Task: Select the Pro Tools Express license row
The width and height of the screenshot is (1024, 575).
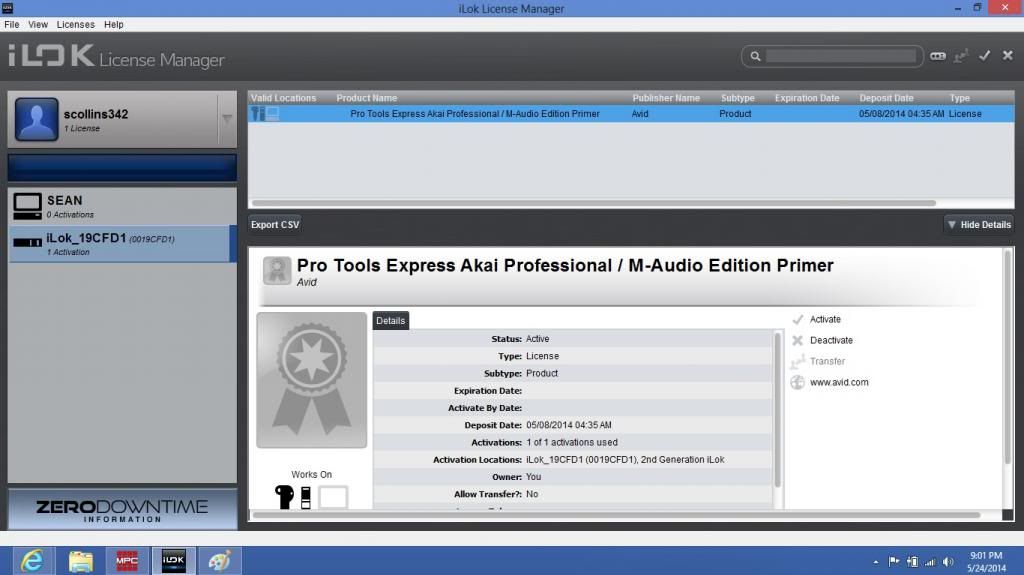Action: point(631,114)
